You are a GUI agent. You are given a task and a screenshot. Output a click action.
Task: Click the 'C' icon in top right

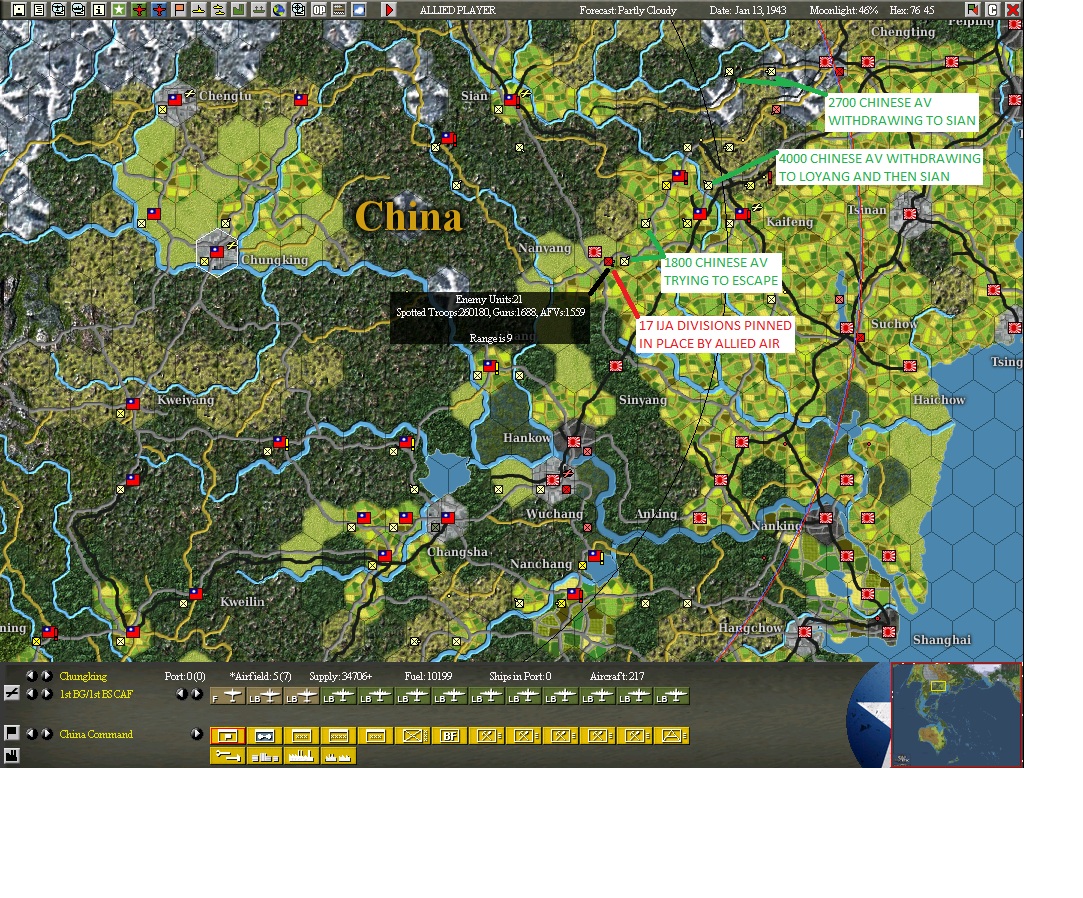pos(992,10)
